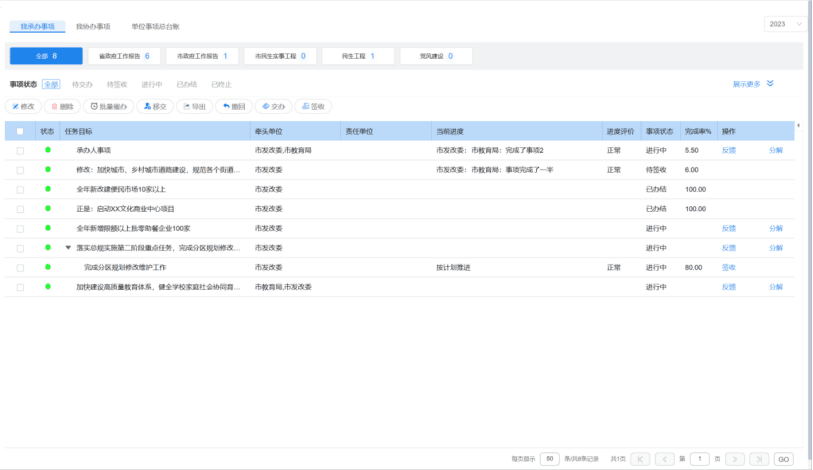Select the 市民生实事工程 0 category
Viewport: 813px width, 470px height.
tap(280, 56)
